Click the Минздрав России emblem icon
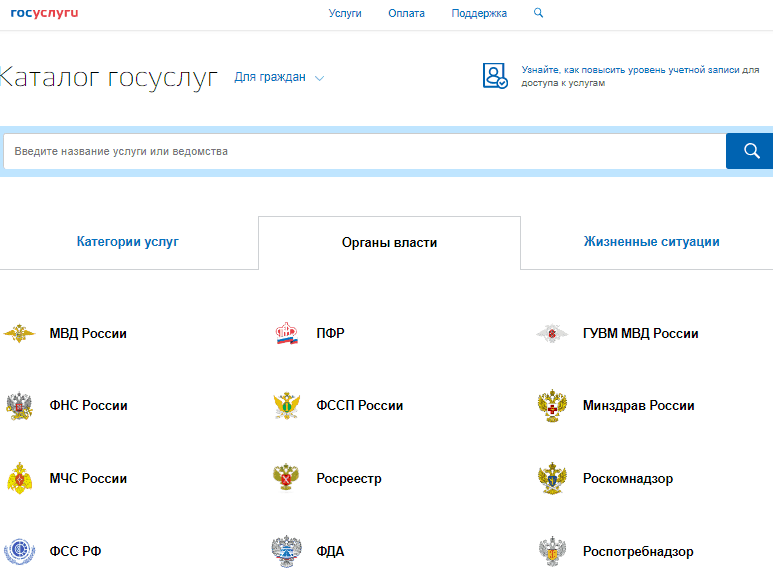 click(x=552, y=406)
